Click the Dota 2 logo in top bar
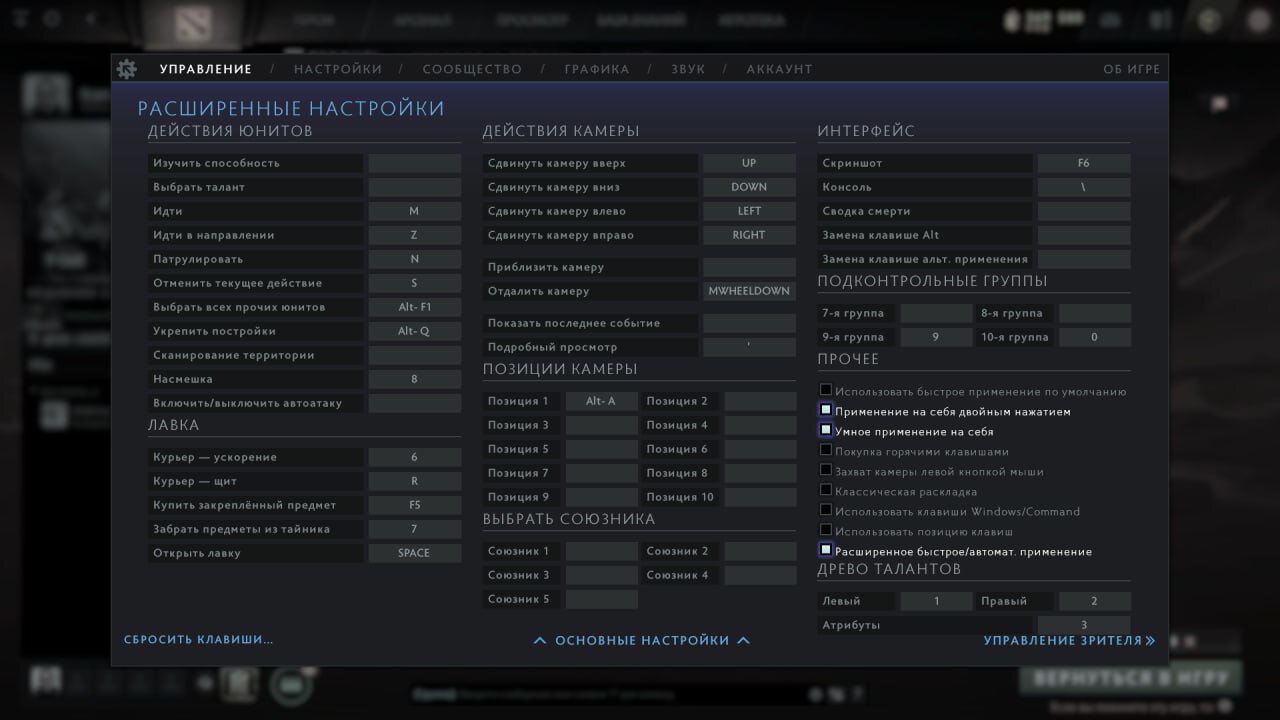 click(199, 22)
